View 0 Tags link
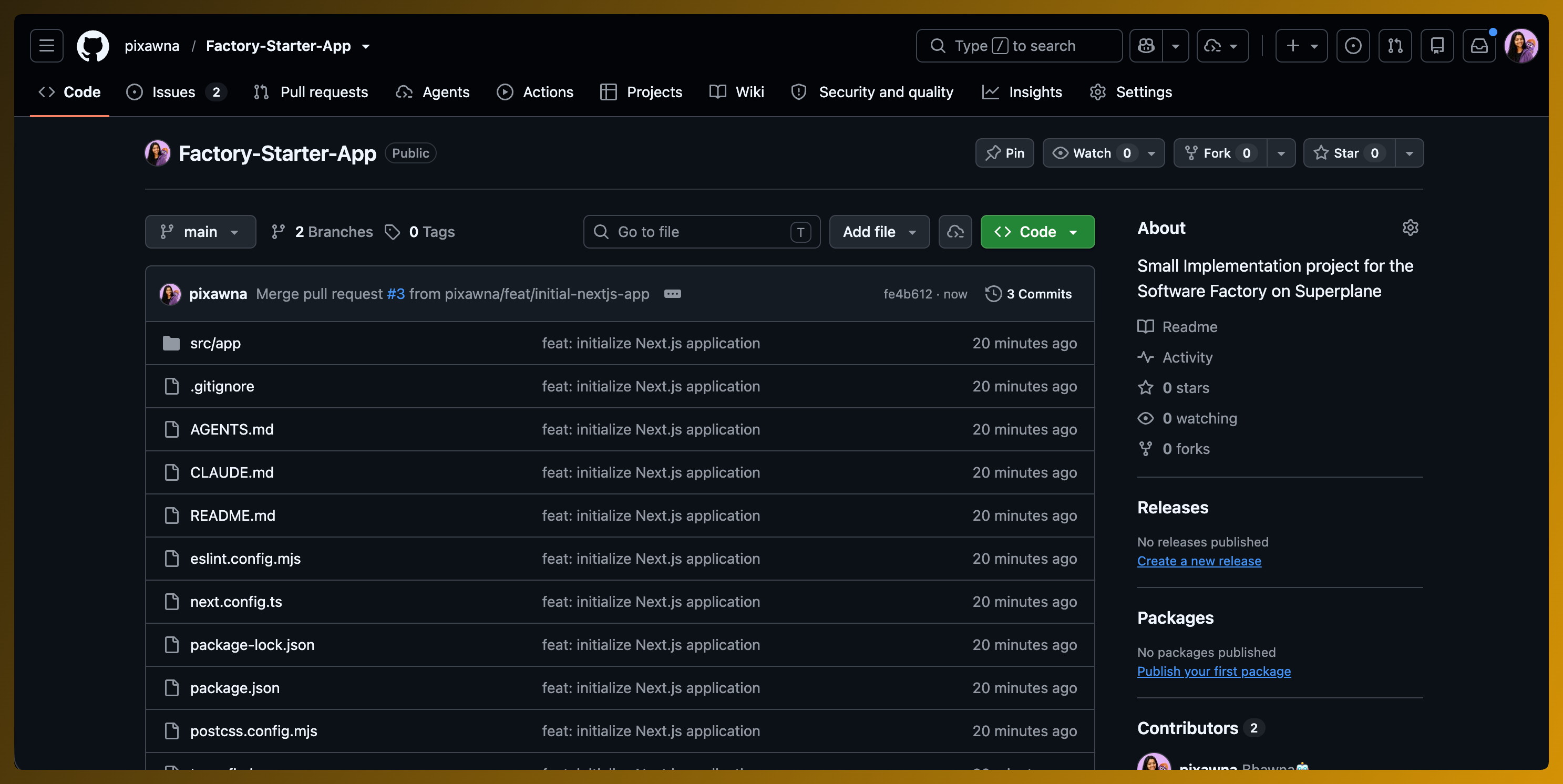Image resolution: width=1563 pixels, height=784 pixels. (x=420, y=231)
